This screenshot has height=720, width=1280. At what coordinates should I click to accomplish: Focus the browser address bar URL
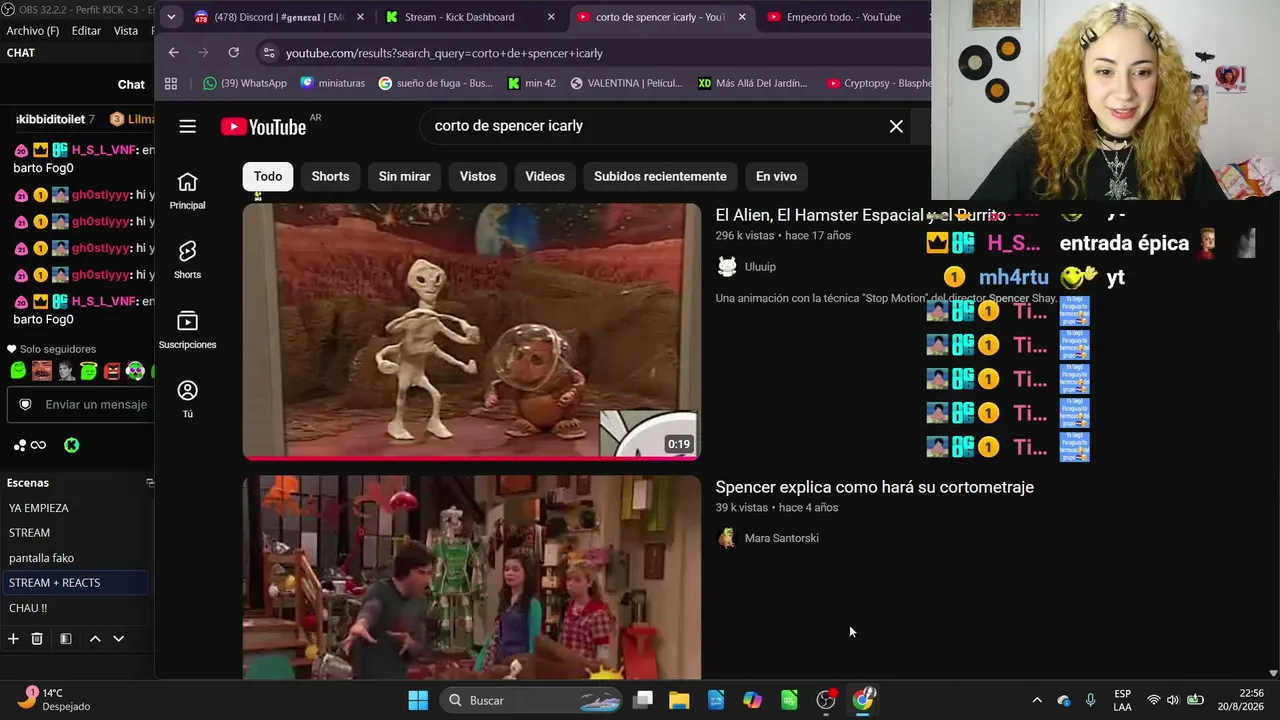pyautogui.click(x=444, y=53)
